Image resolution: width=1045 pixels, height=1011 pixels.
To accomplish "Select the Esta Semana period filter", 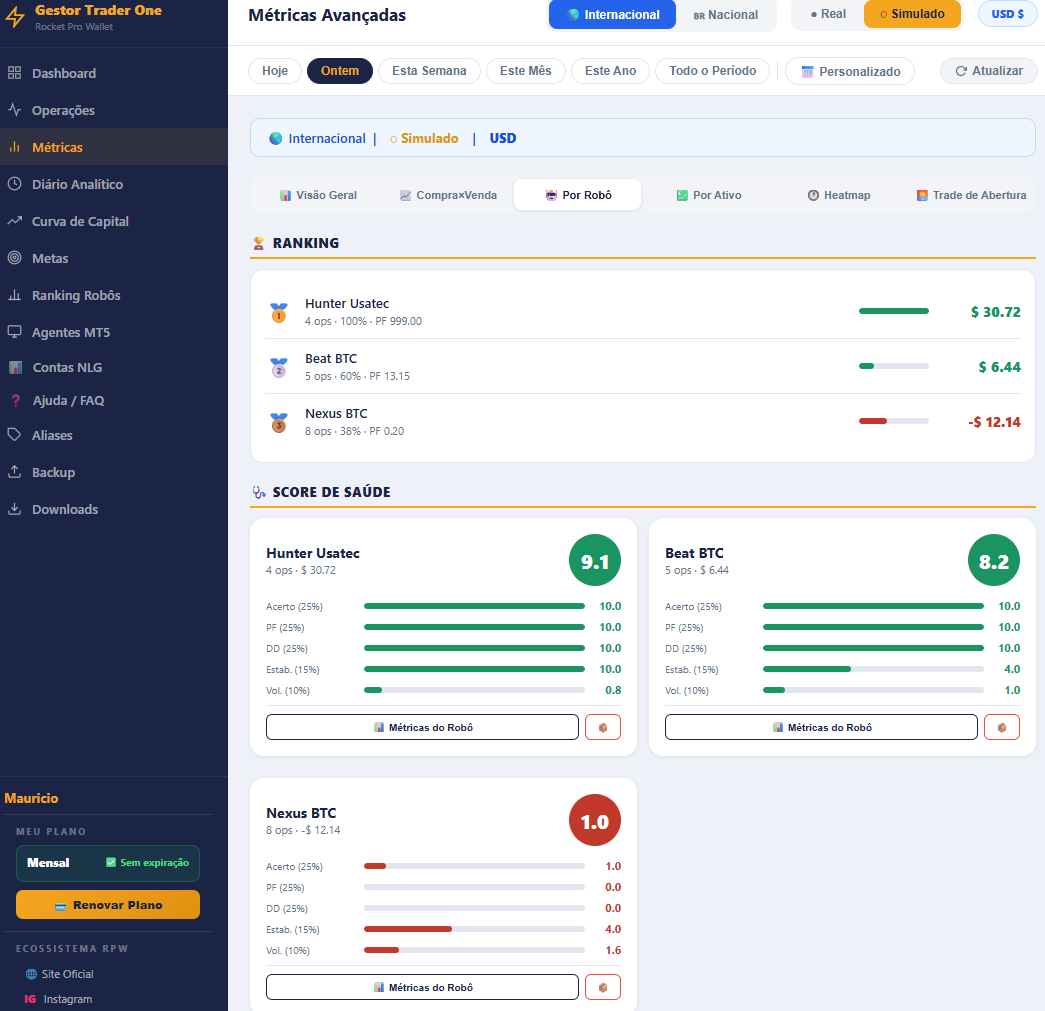I will [x=429, y=71].
